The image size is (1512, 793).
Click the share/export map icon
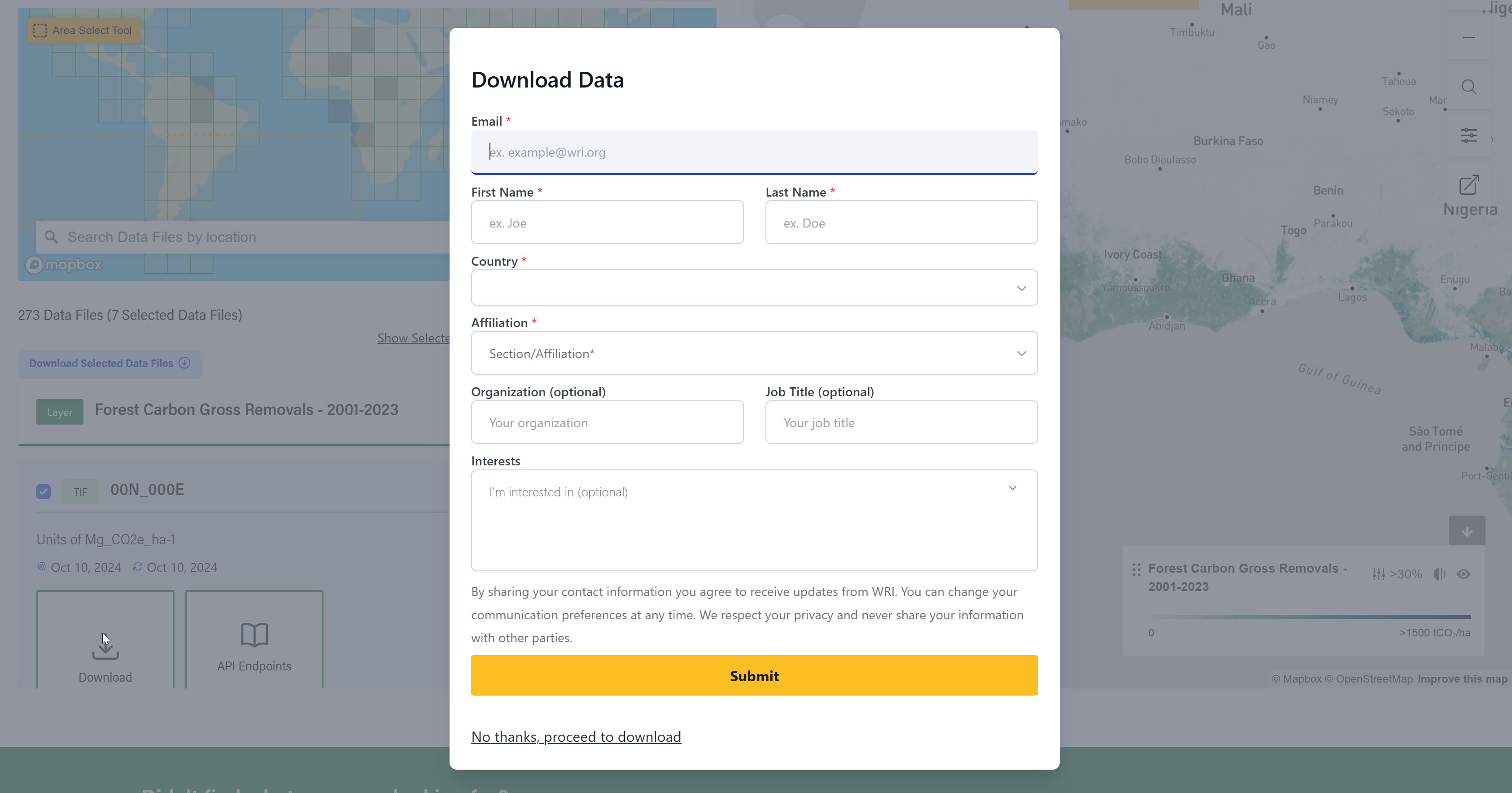tap(1468, 185)
